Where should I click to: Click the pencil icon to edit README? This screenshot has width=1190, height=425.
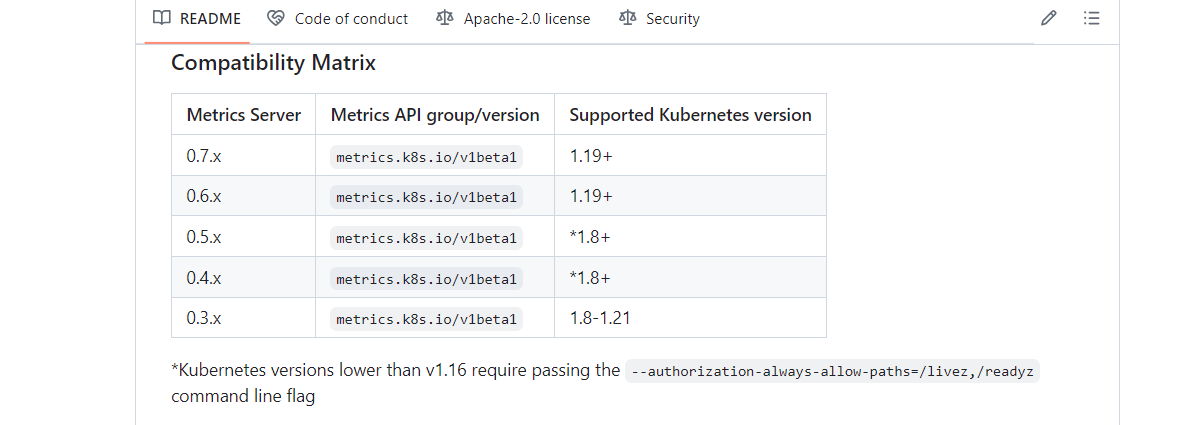[x=1049, y=18]
